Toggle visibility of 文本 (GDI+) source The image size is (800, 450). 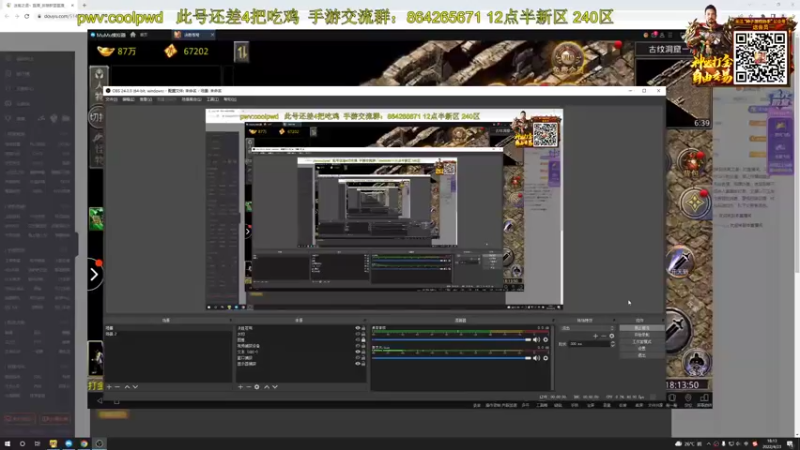[358, 352]
